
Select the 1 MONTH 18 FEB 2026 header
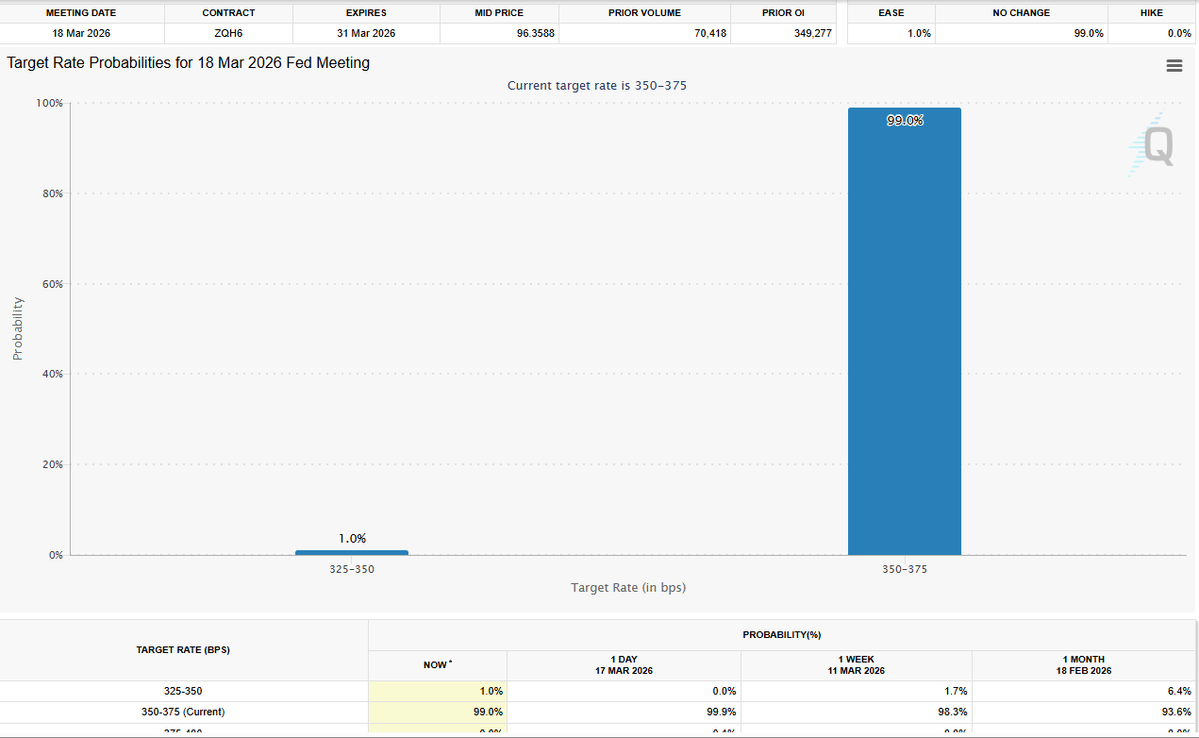1084,665
